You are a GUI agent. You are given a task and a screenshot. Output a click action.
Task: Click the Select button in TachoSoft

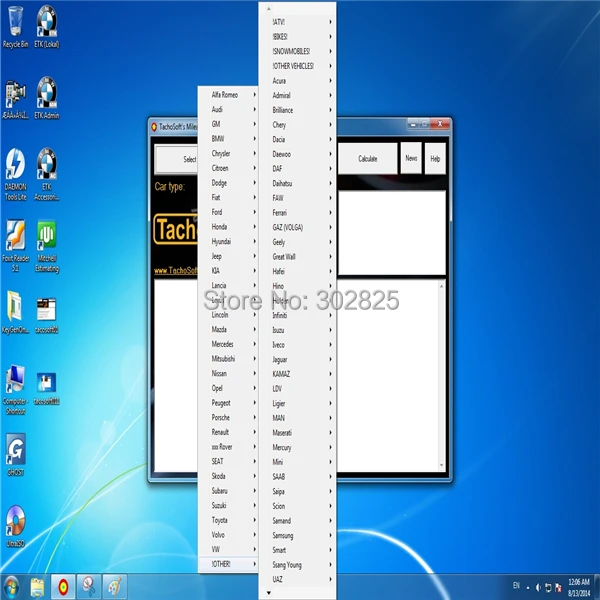point(176,159)
